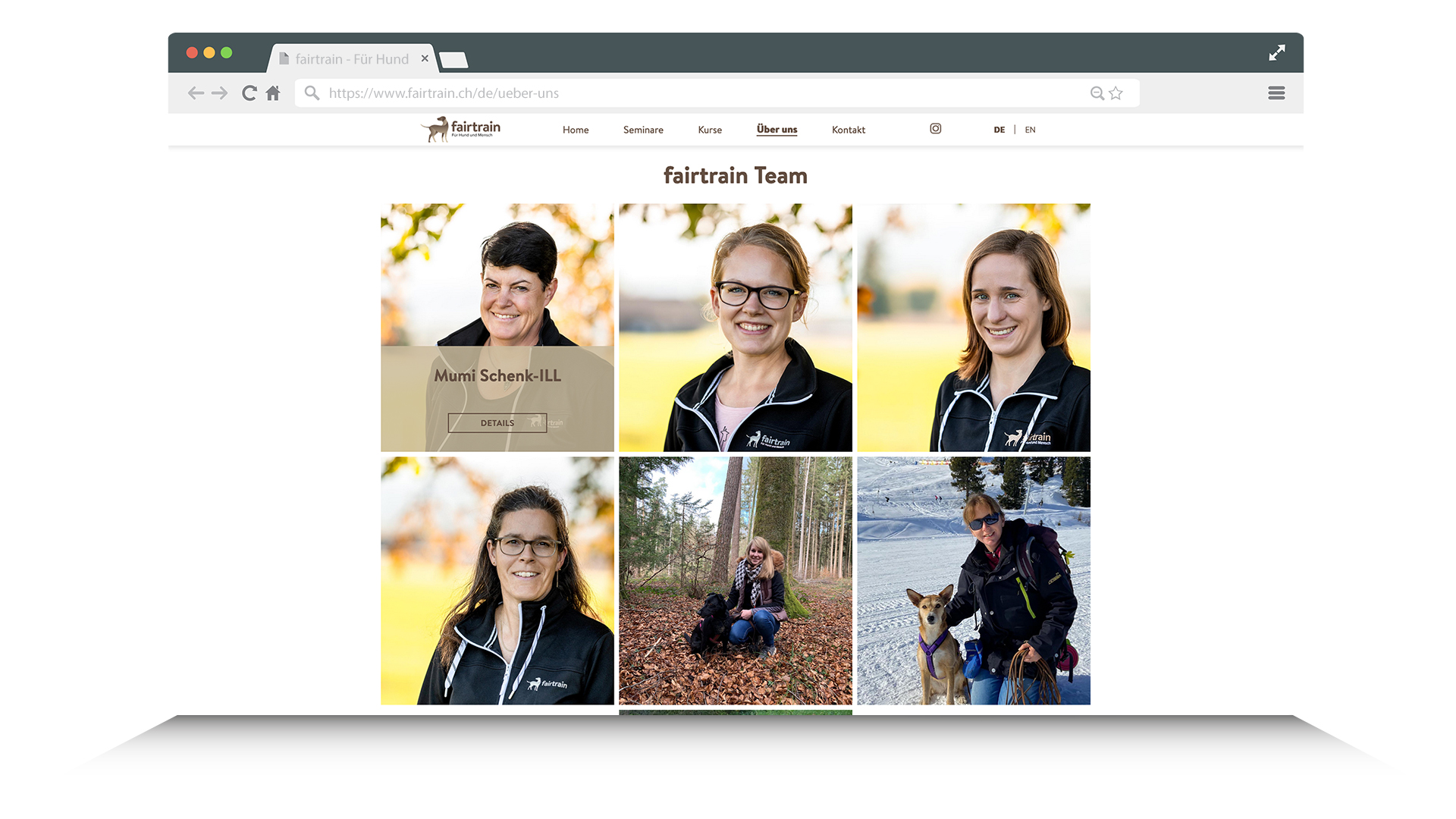Screen dimensions: 1456x819
Task: Open the new tab button
Action: [453, 59]
